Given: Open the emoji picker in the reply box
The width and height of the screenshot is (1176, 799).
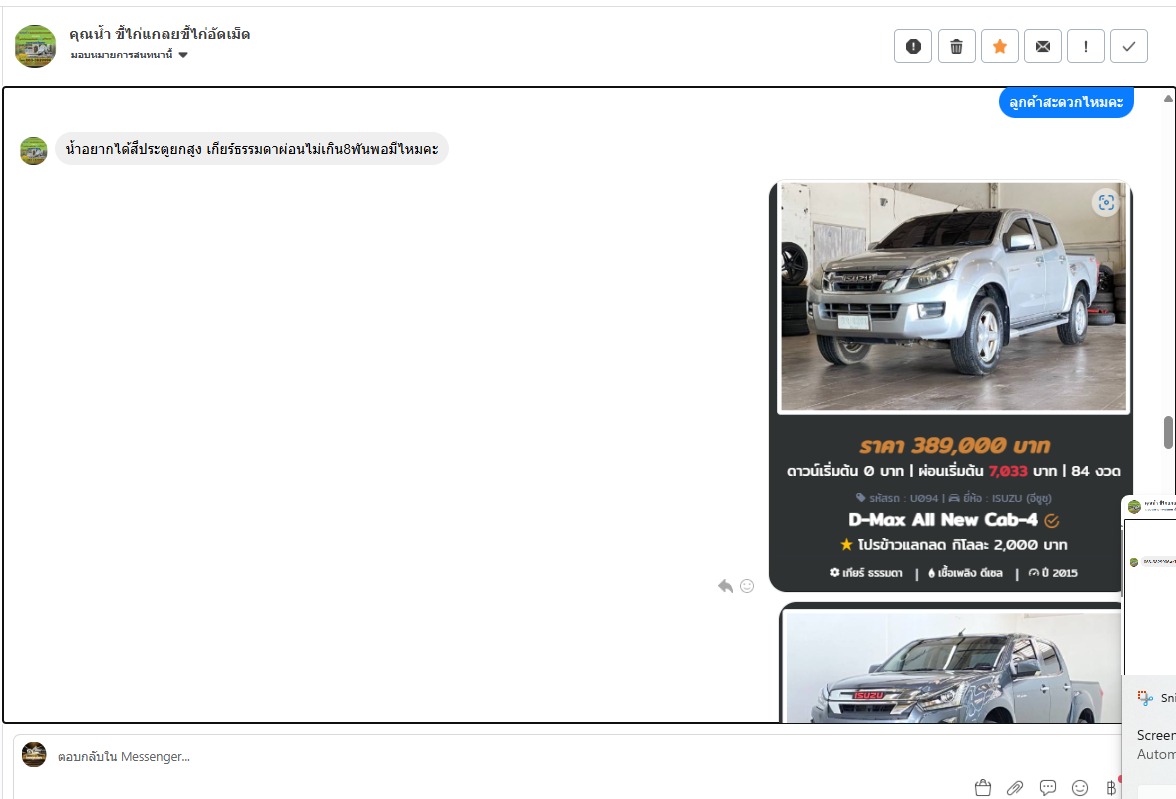Looking at the screenshot, I should click(1080, 788).
